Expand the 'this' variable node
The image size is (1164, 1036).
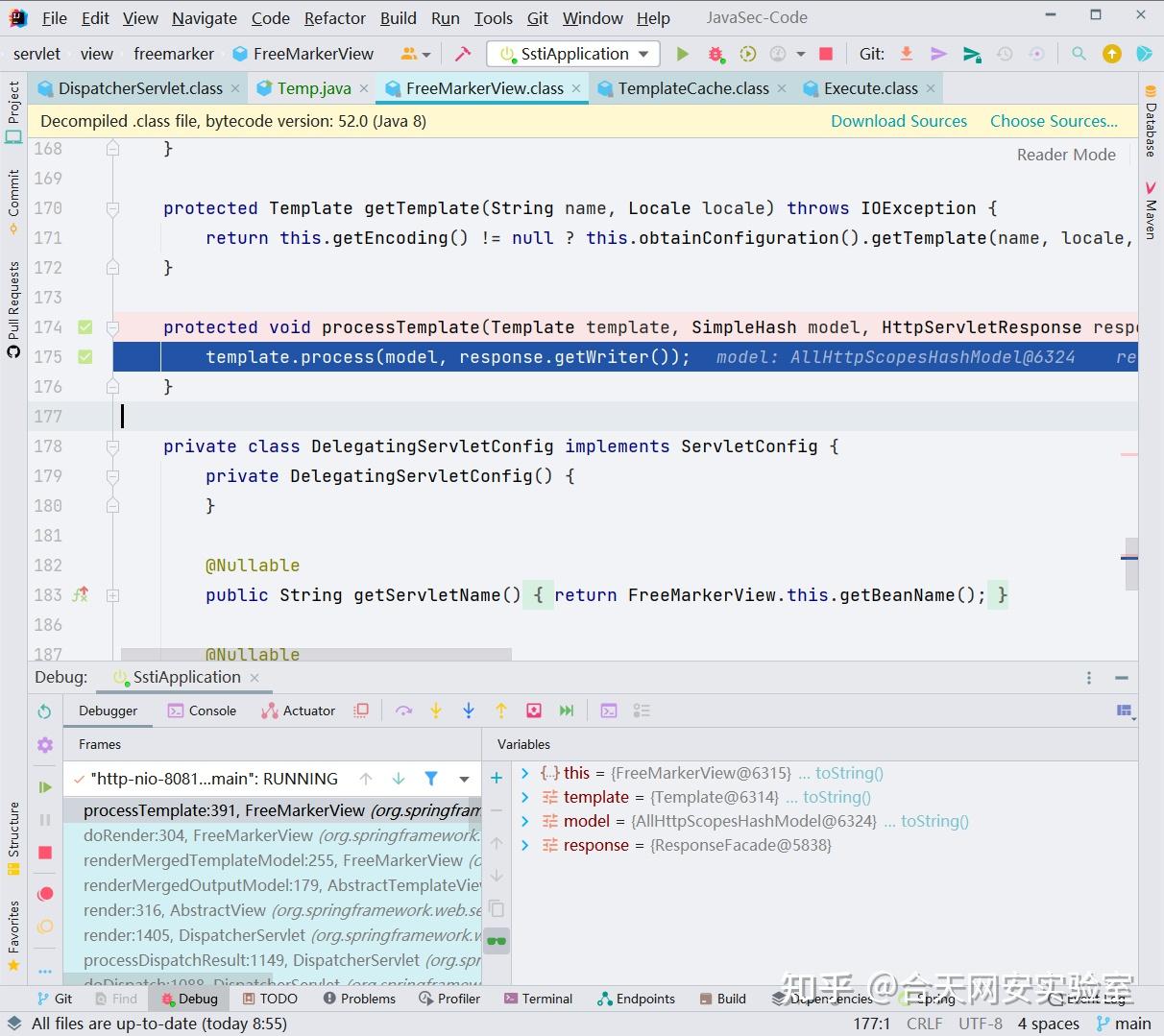[525, 773]
